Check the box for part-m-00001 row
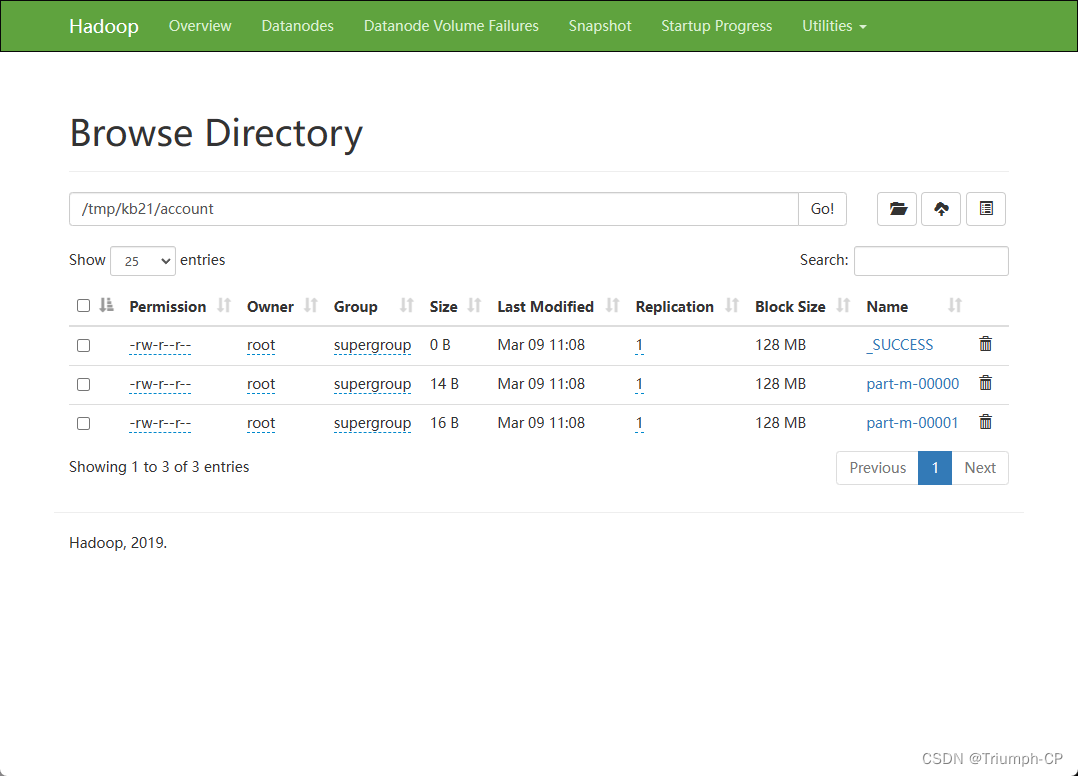Viewport: 1078px width, 776px height. click(x=83, y=423)
